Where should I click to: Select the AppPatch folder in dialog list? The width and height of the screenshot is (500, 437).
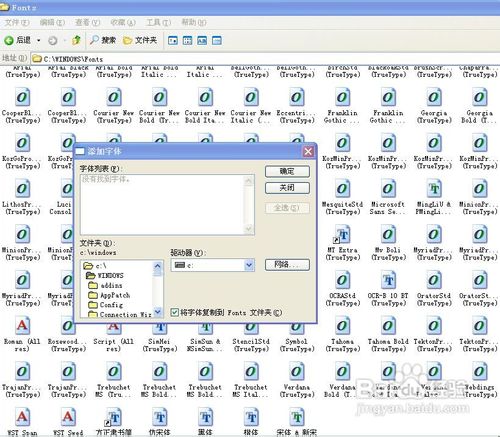109,295
